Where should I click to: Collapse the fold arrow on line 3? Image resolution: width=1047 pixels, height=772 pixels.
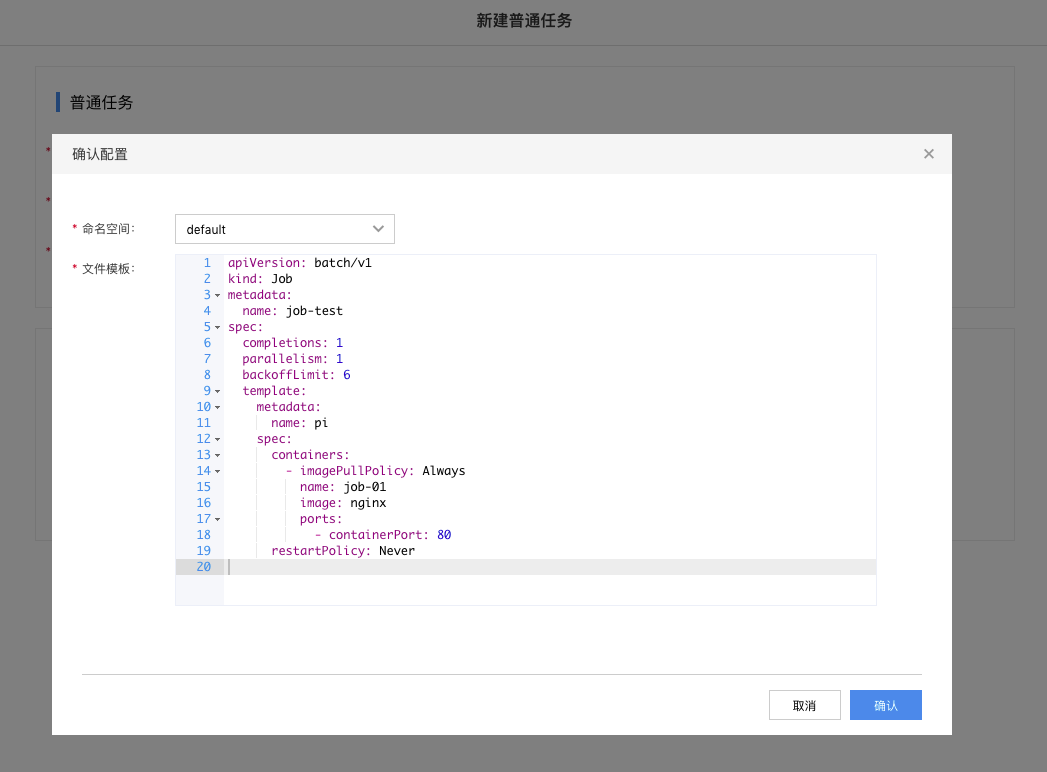pyautogui.click(x=218, y=295)
